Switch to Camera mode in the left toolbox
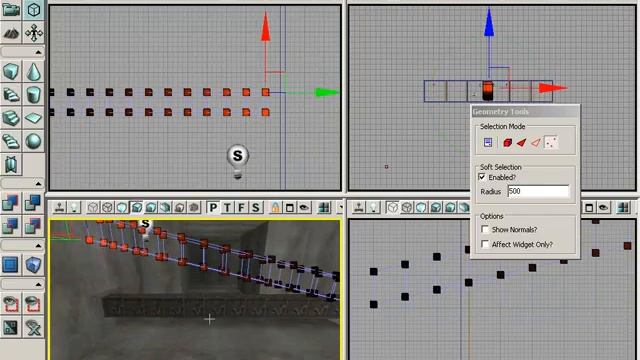This screenshot has width=640, height=360. 11,9
